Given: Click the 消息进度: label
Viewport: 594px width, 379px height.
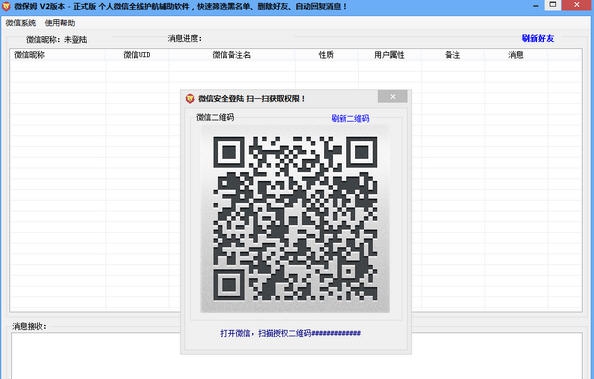Looking at the screenshot, I should click(x=185, y=38).
